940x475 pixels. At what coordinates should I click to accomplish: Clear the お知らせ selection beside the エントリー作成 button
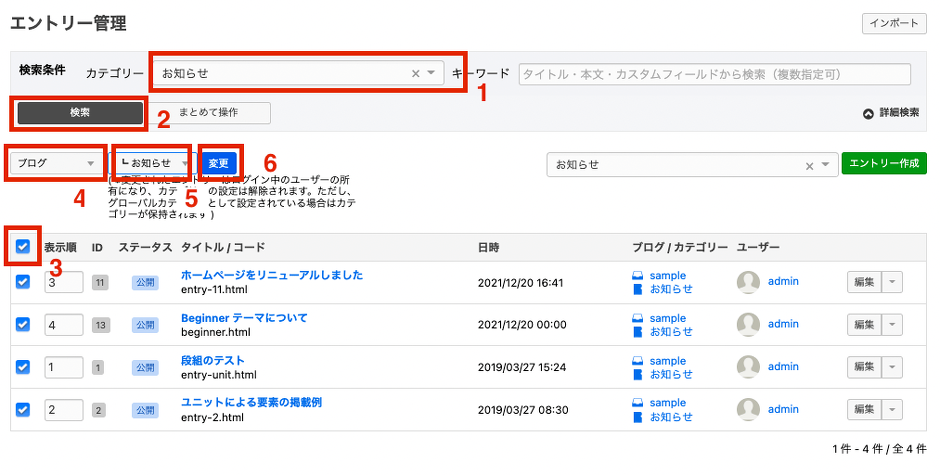(x=810, y=165)
